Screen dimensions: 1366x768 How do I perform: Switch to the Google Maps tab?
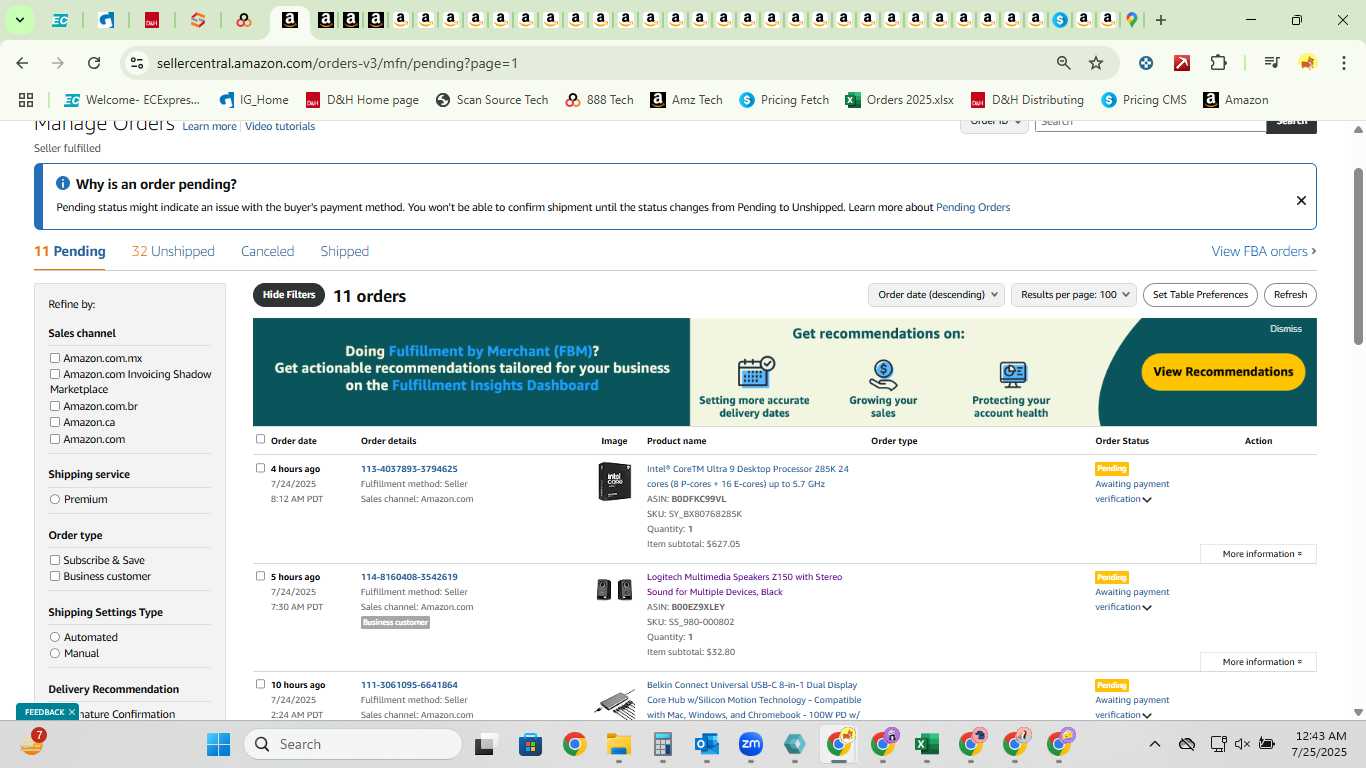click(x=1132, y=20)
